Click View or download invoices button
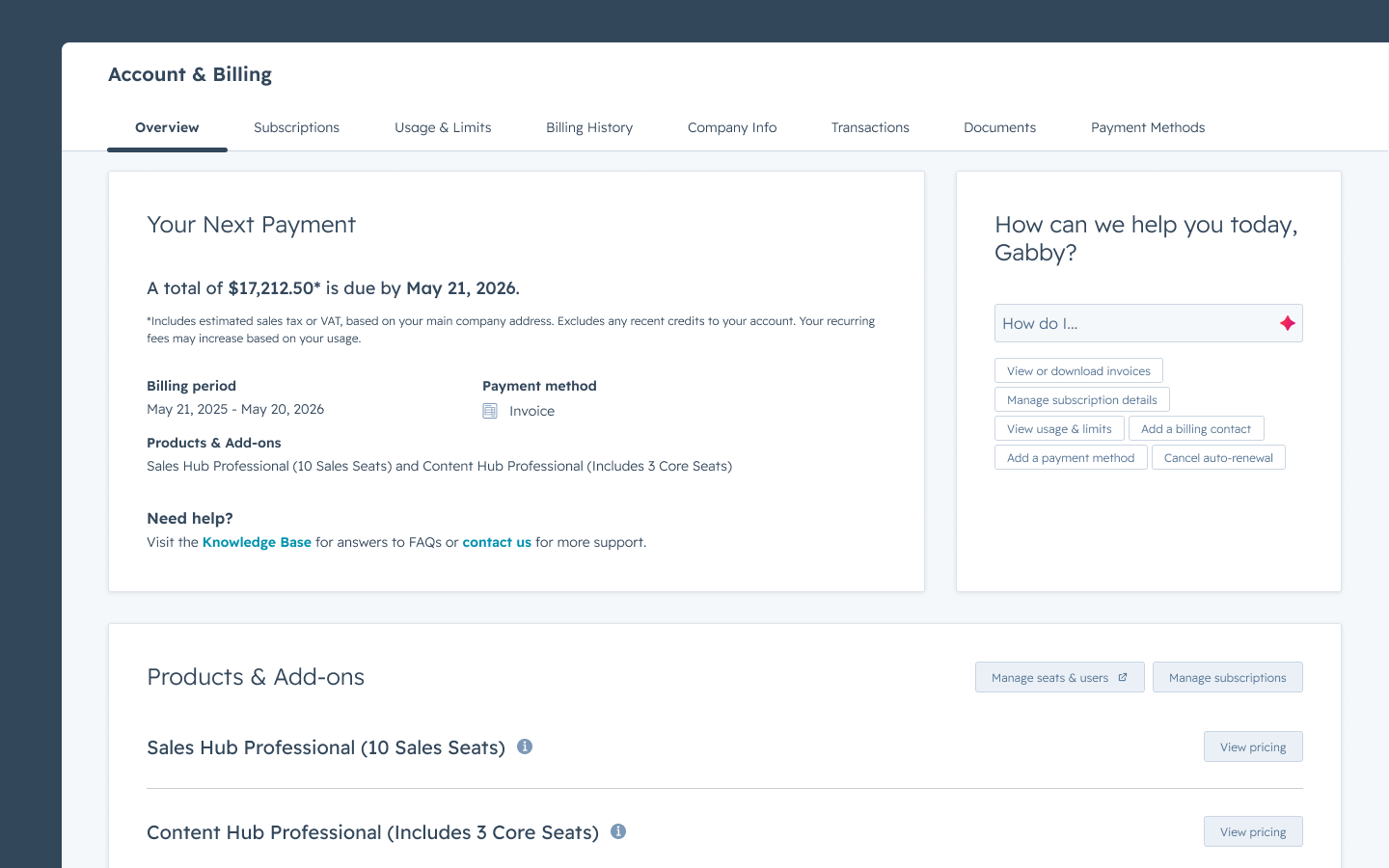The height and width of the screenshot is (868, 1389). click(1078, 370)
